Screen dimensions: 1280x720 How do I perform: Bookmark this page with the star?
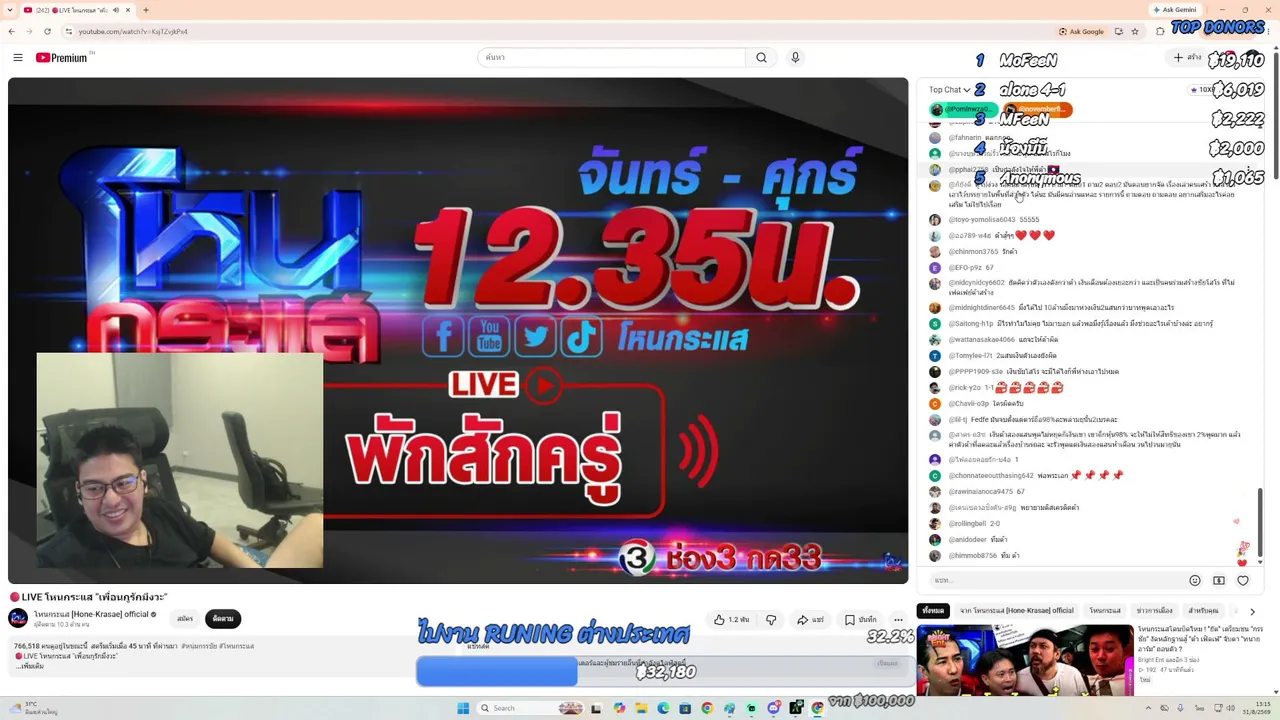click(x=1135, y=31)
